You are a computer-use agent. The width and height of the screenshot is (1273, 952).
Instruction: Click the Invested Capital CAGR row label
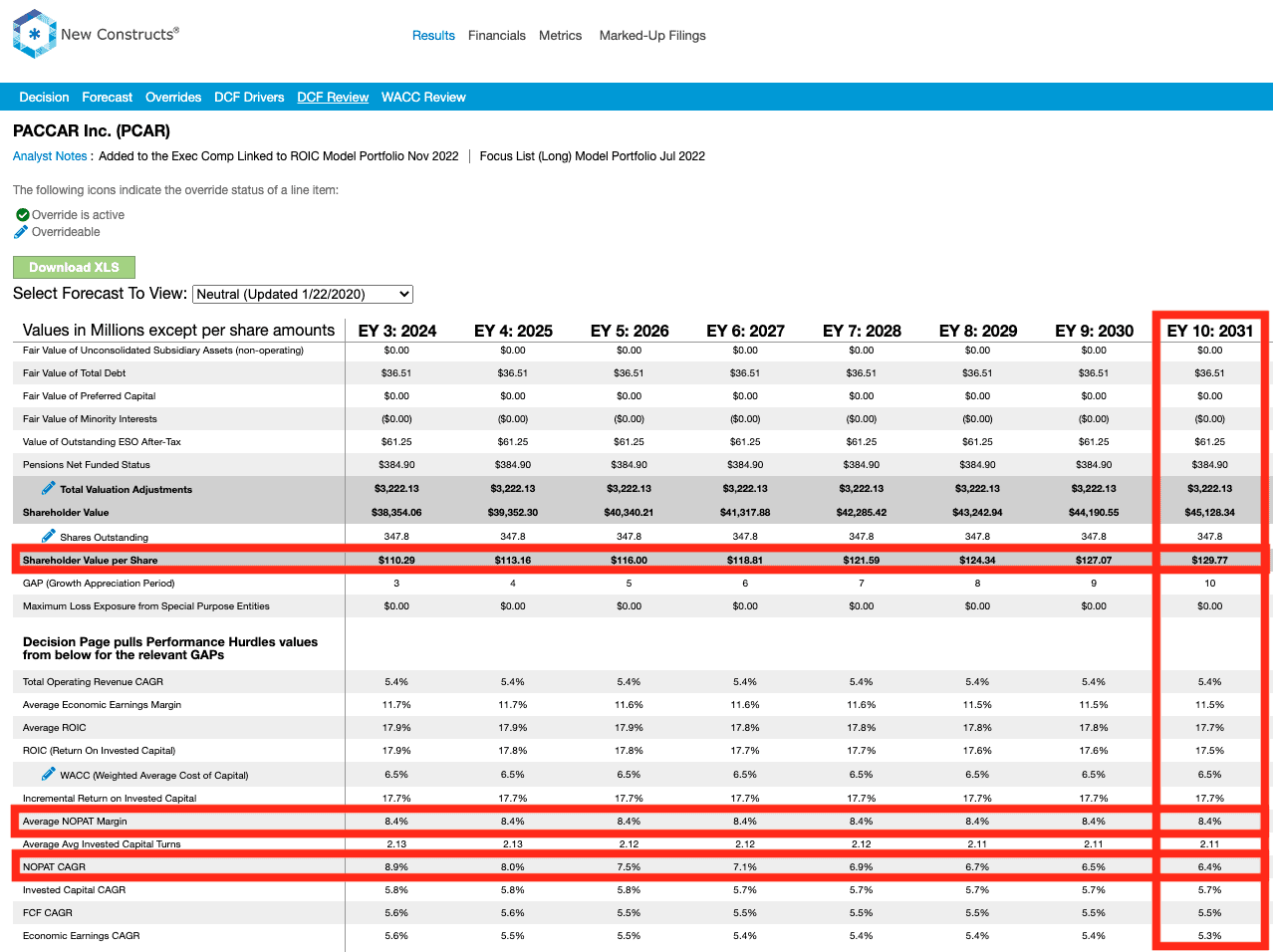coord(75,889)
